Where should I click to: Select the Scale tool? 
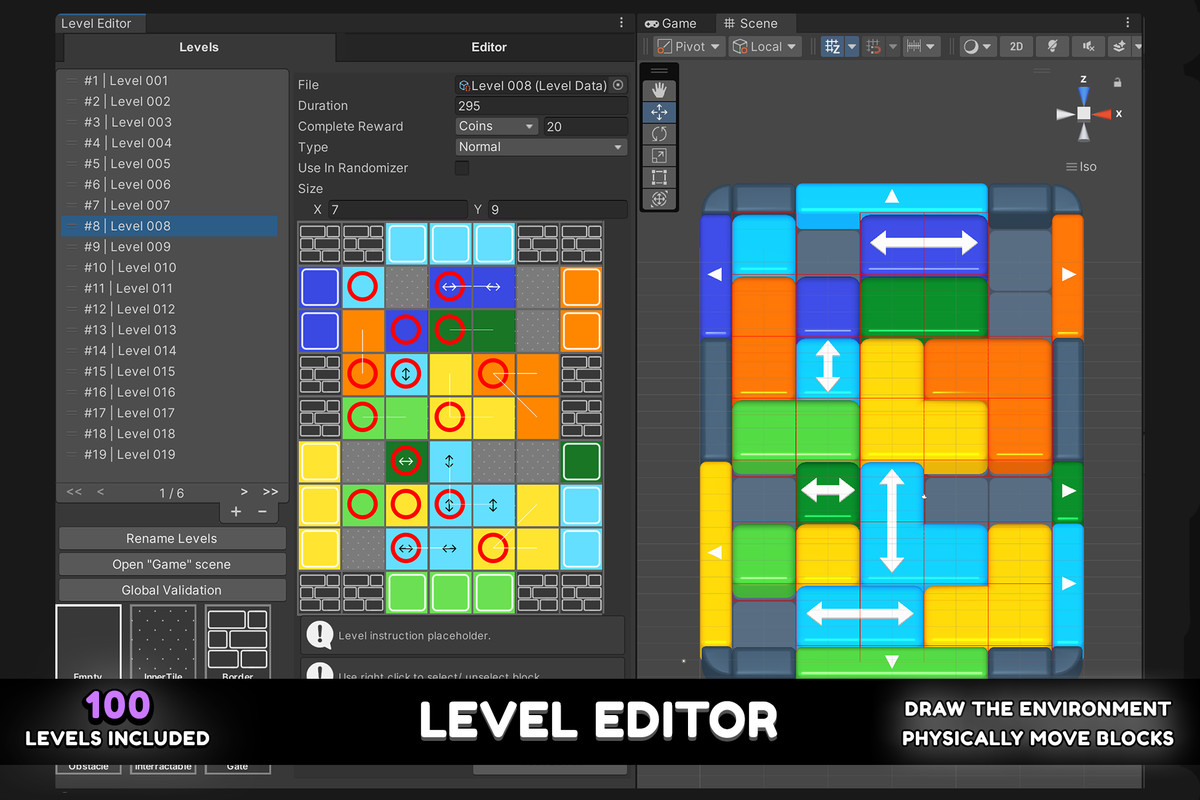click(x=658, y=155)
